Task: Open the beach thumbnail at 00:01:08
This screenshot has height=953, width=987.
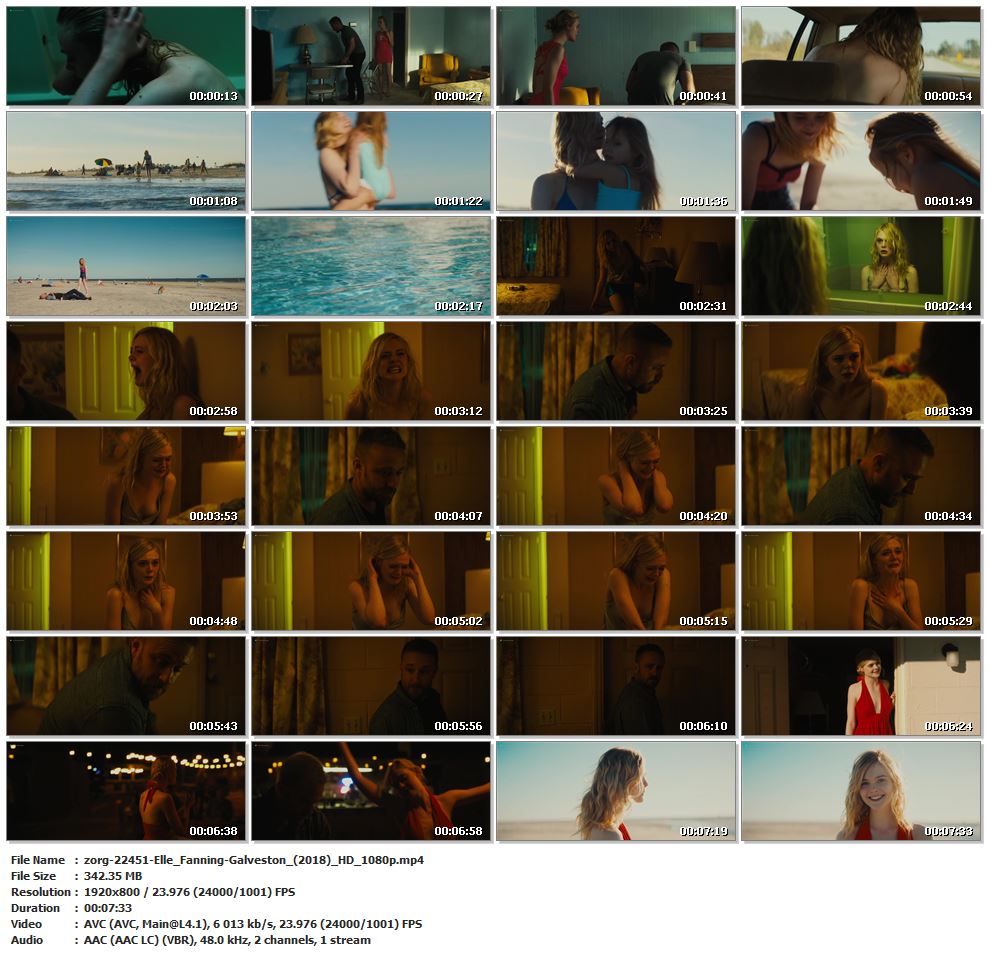Action: click(x=126, y=161)
